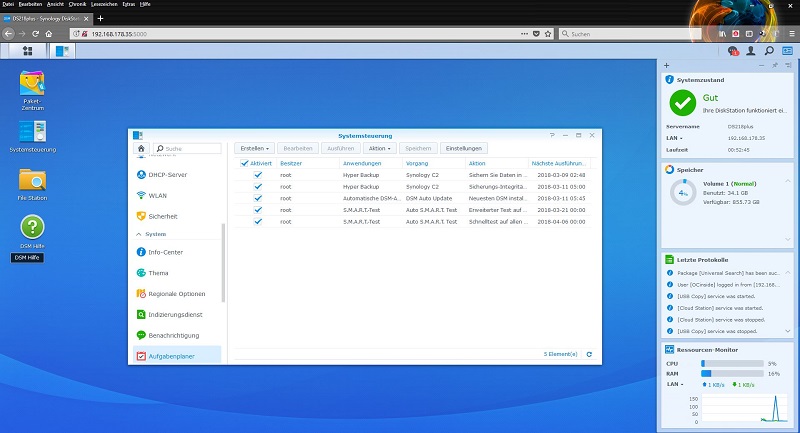This screenshot has width=800, height=433.
Task: Open the Paket-Zentrum desktop icon
Action: pos(32,84)
